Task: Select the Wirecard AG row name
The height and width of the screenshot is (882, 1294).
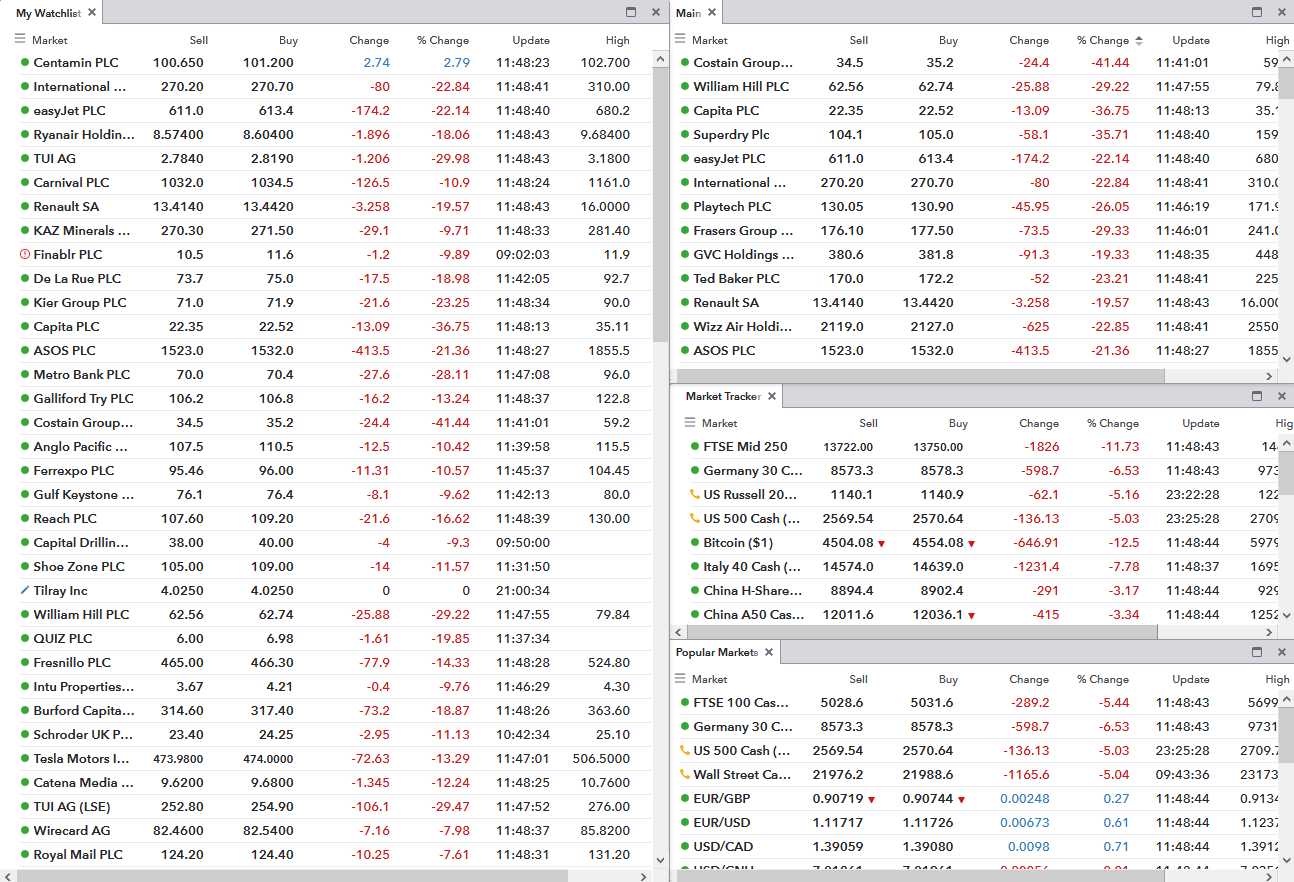Action: [72, 831]
